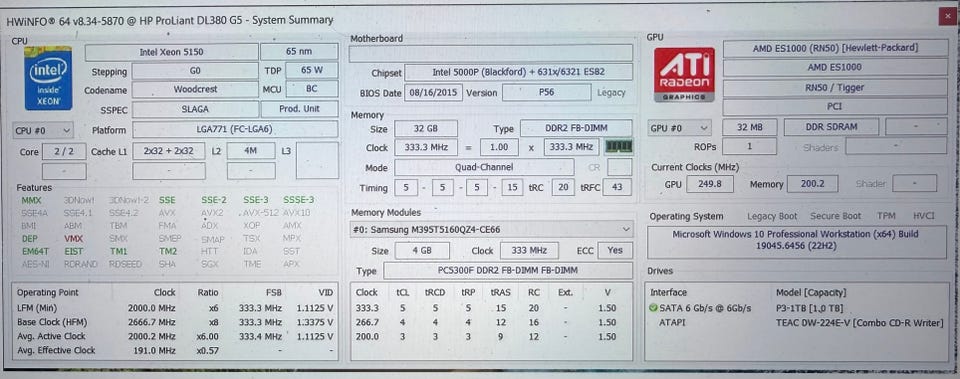Click the L2 cache value 4M
The width and height of the screenshot is (960, 379).
(250, 151)
